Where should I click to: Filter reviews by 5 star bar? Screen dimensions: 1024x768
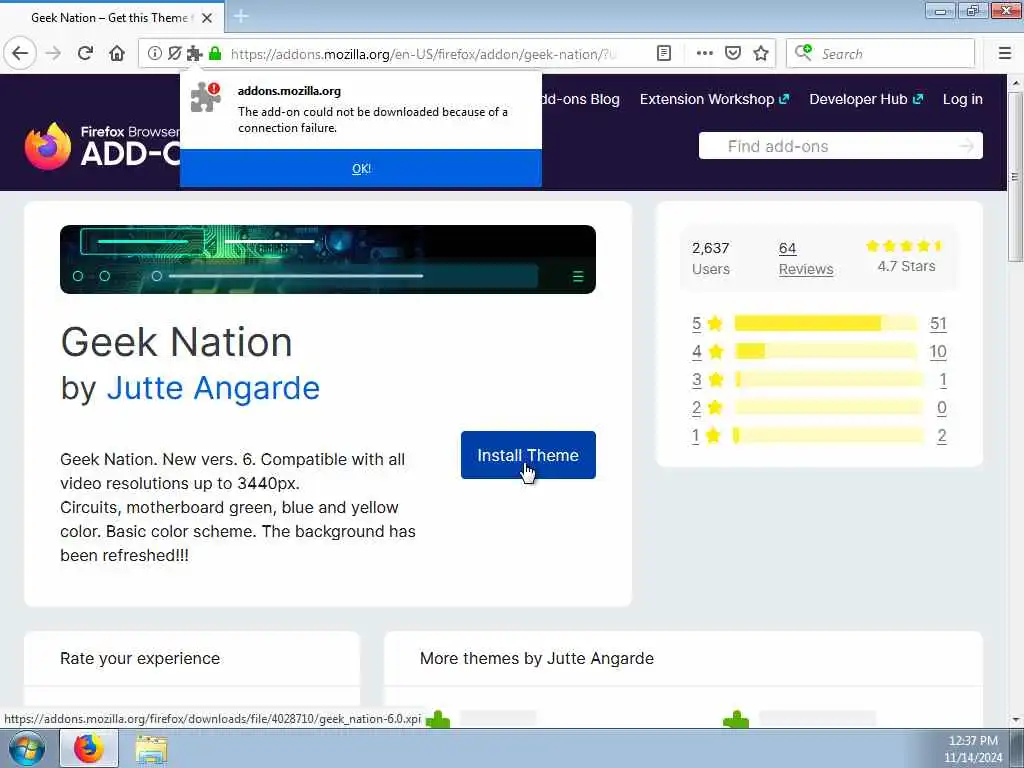click(x=825, y=323)
